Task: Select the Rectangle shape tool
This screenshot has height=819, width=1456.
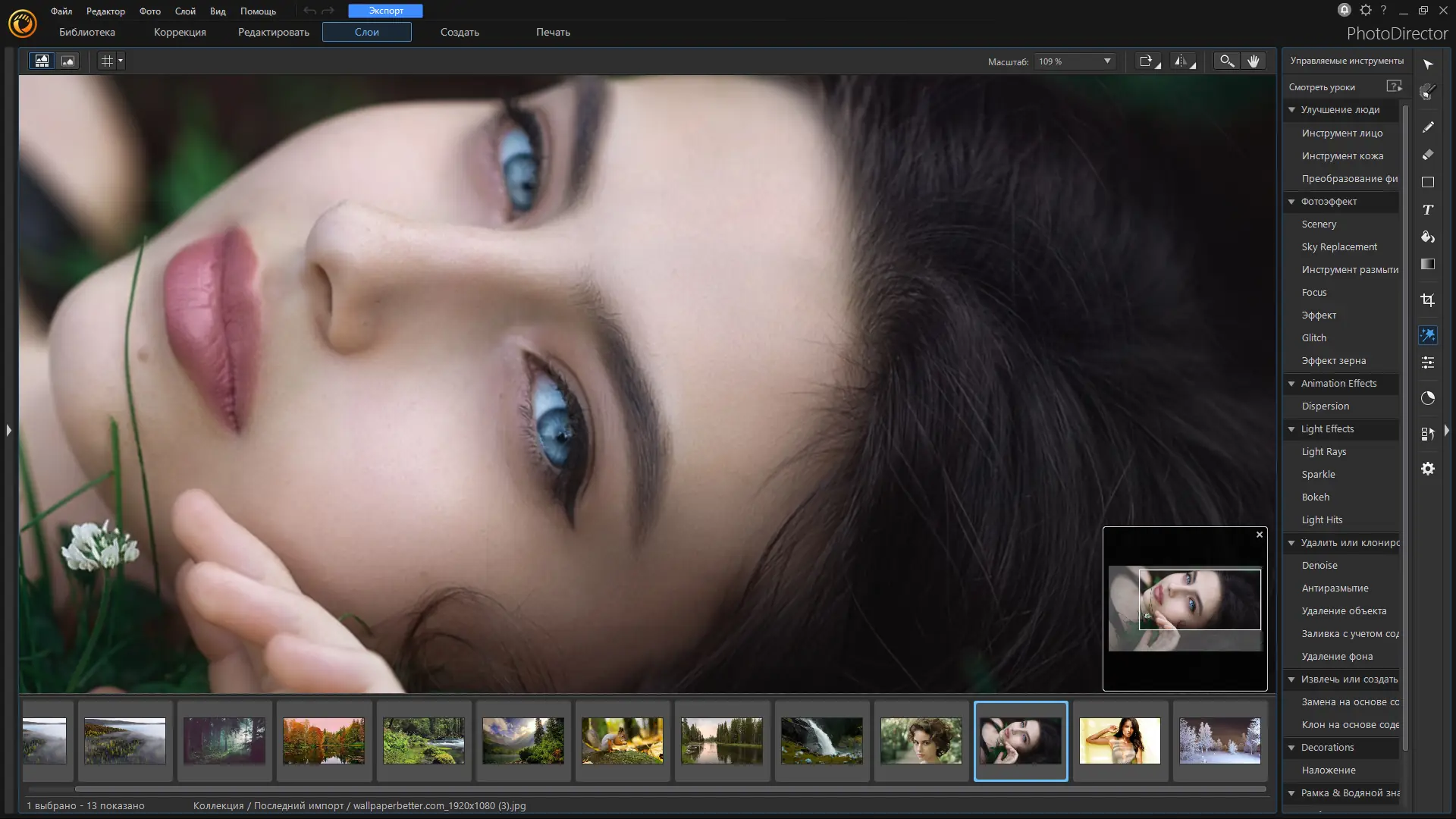Action: point(1428,182)
